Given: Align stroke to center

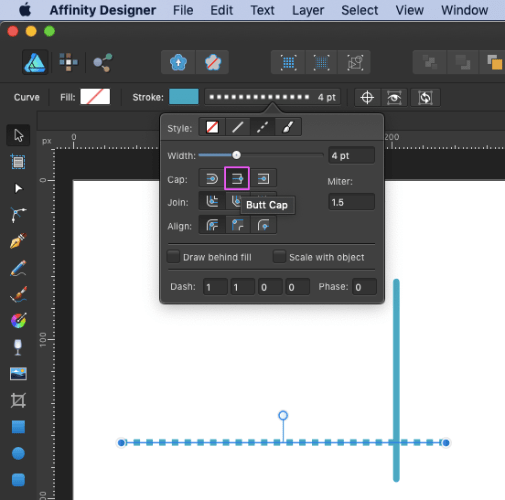Looking at the screenshot, I should 212,225.
